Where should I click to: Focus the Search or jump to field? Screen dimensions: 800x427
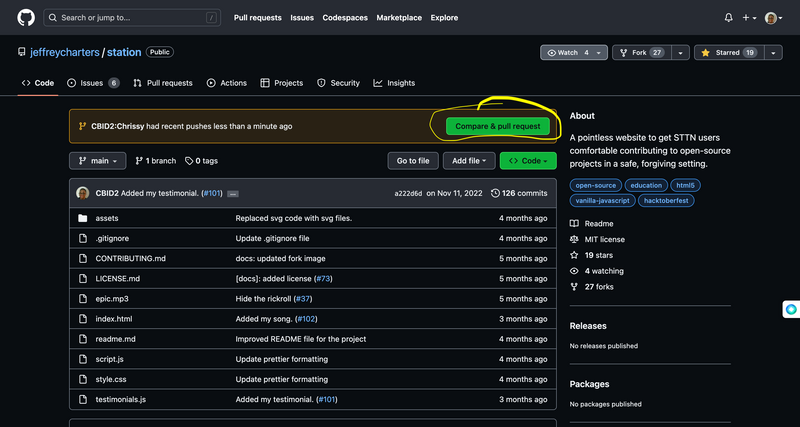(132, 18)
